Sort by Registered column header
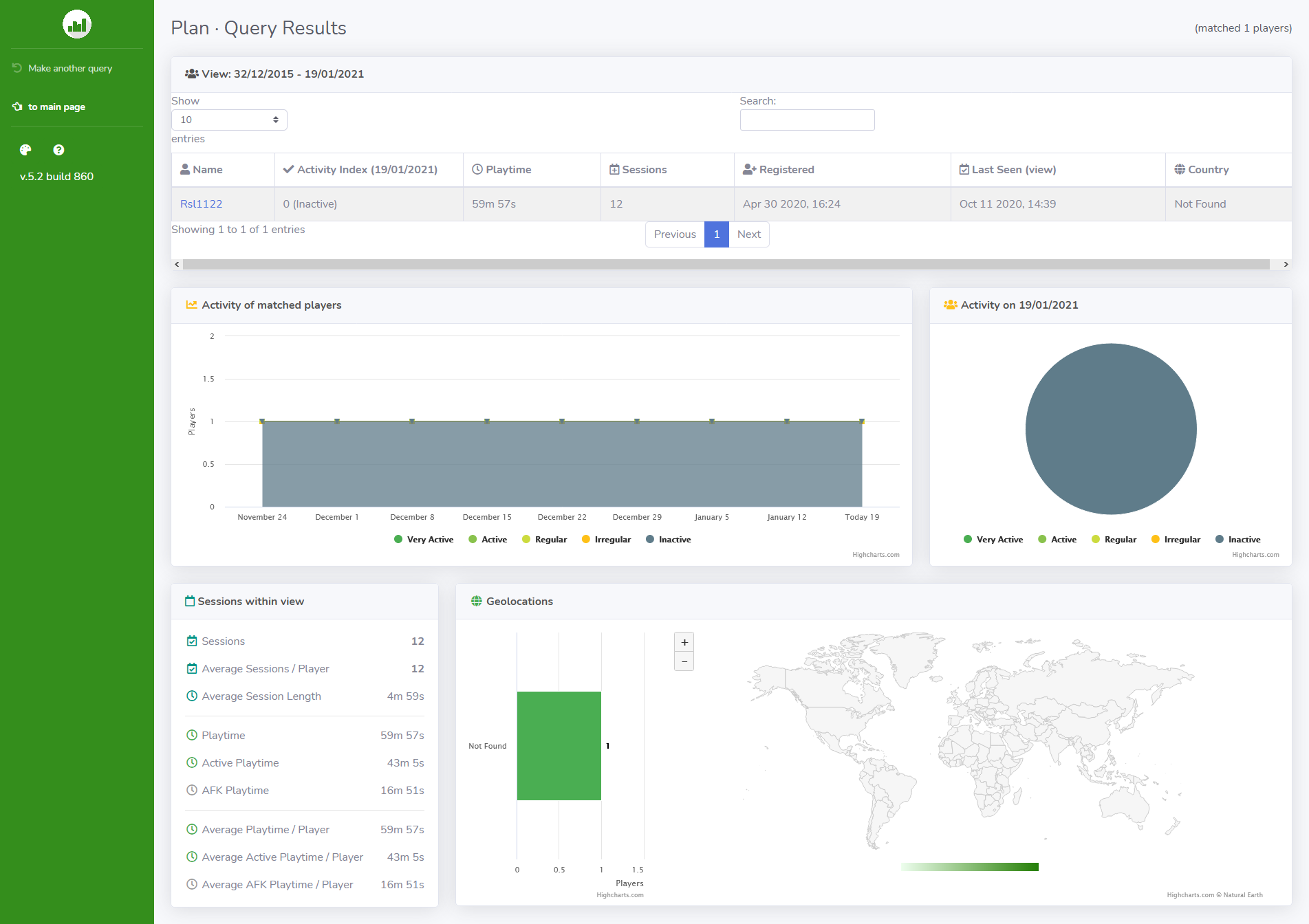1309x924 pixels. click(x=842, y=170)
